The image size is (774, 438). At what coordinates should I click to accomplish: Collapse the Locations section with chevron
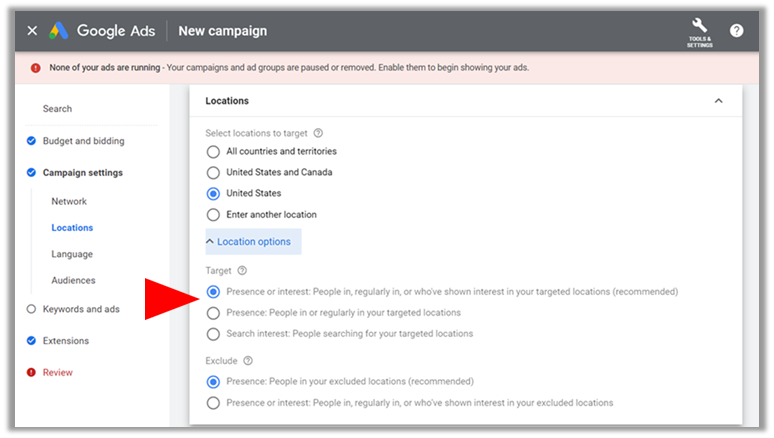[x=718, y=101]
